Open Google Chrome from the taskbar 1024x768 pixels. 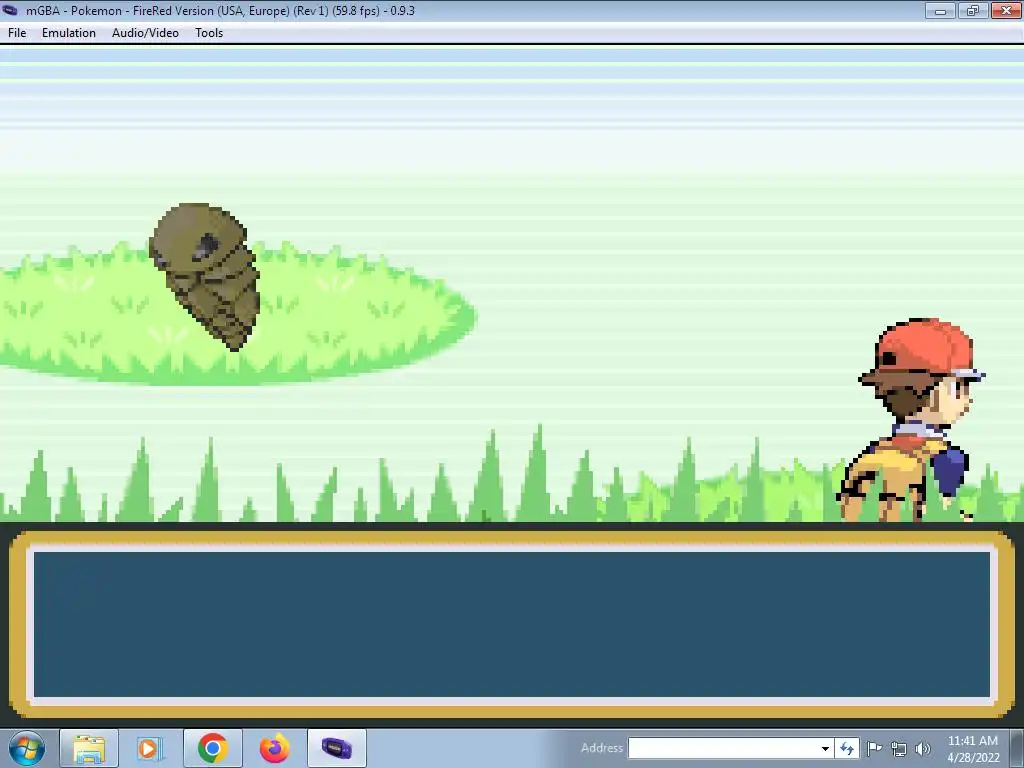212,748
